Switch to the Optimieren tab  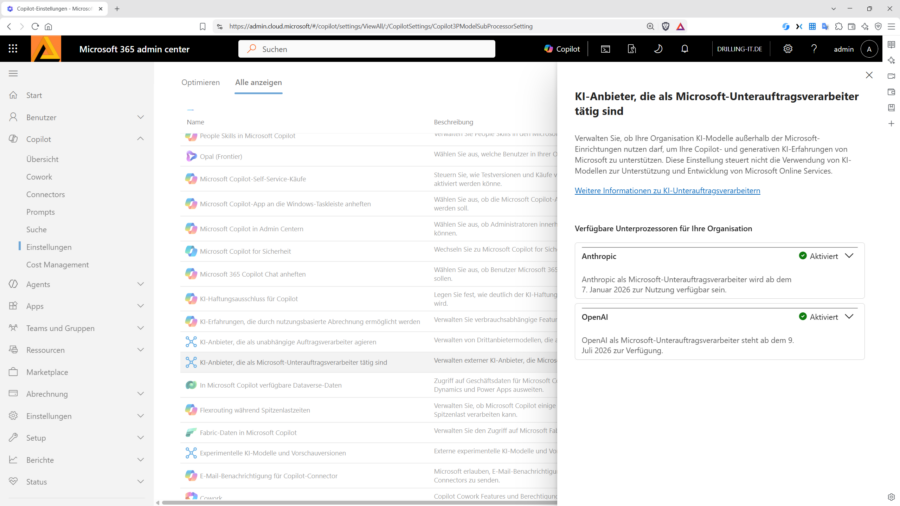[200, 82]
